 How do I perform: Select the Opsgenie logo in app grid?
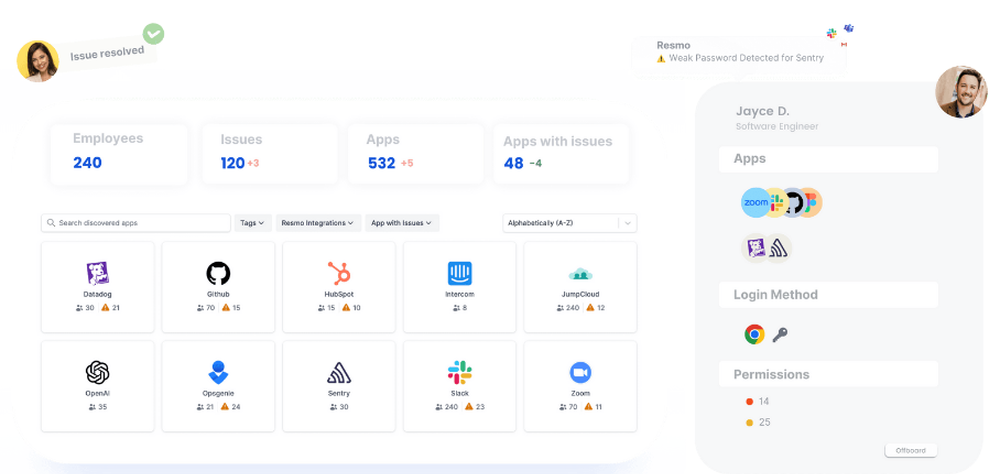218,372
